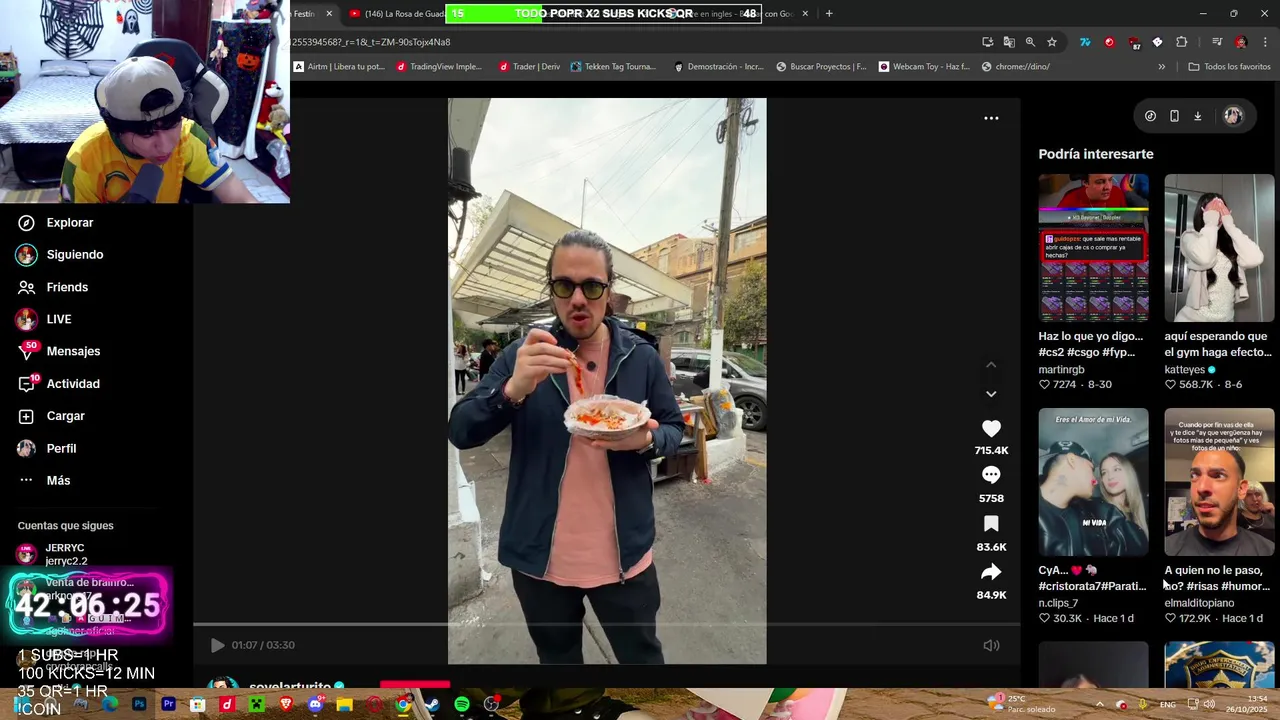Open Airtm bookmark

pyautogui.click(x=339, y=67)
